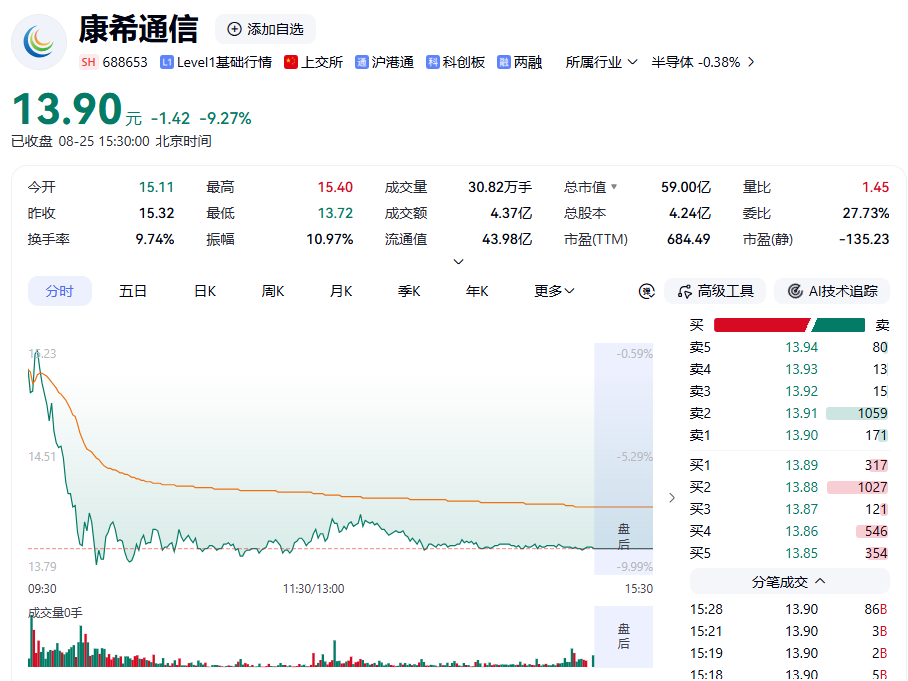This screenshot has width=908, height=681.
Task: Click 卖2 price 13.91
Action: [801, 413]
